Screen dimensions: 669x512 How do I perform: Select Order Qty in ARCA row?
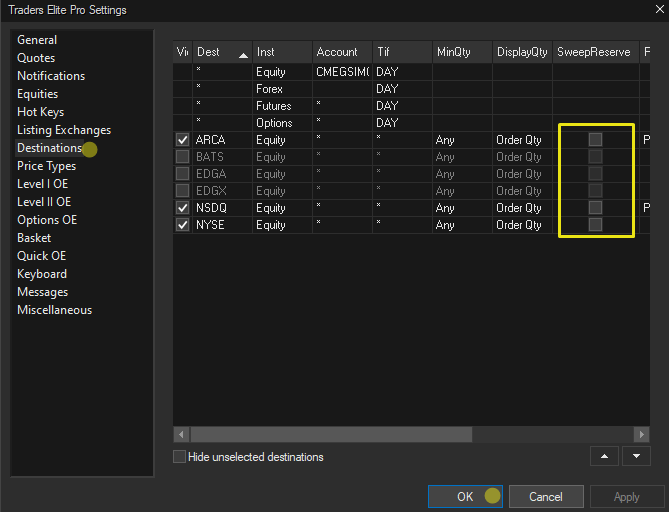[522, 140]
